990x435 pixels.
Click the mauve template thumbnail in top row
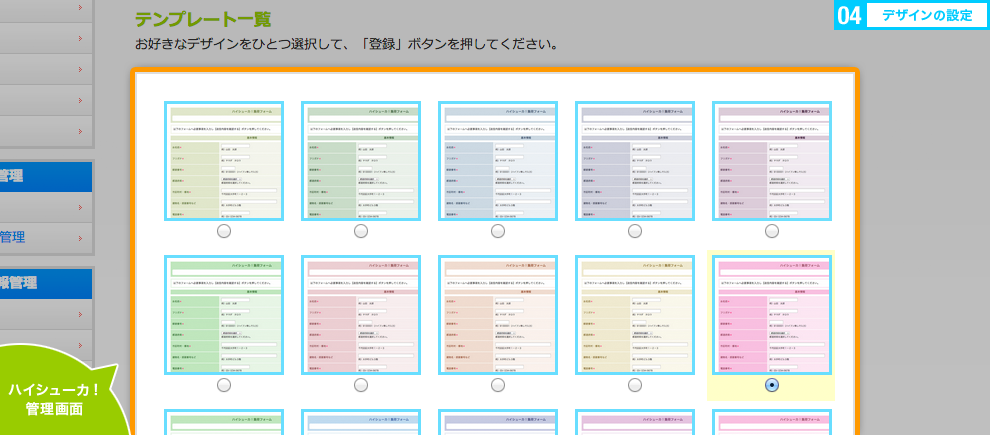772,161
